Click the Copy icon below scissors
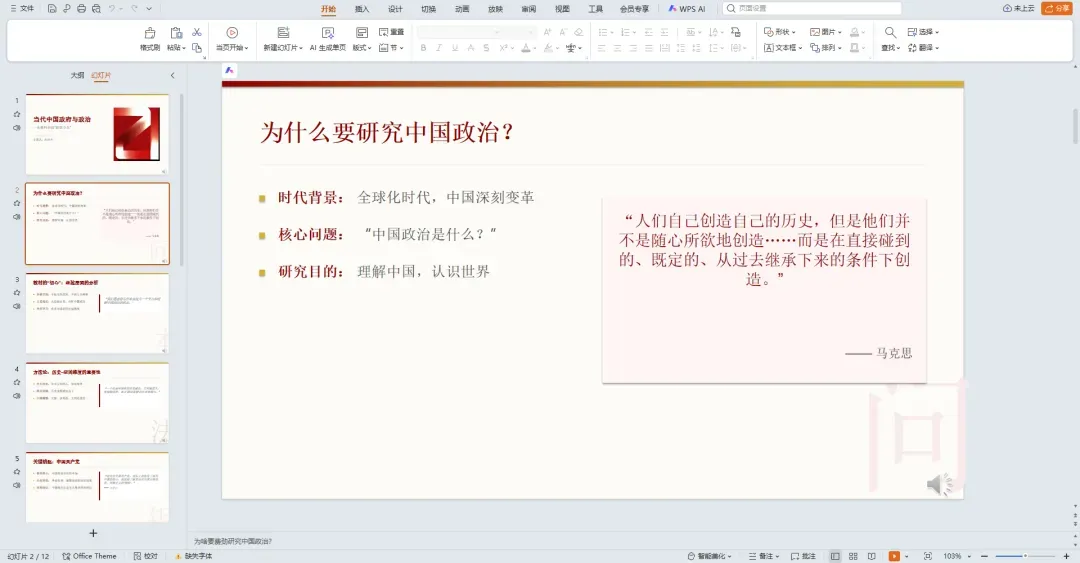 197,48
